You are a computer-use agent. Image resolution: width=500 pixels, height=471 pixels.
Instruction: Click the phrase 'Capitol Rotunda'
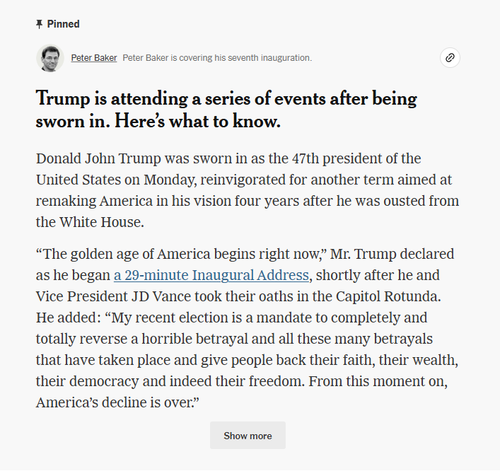click(388, 296)
